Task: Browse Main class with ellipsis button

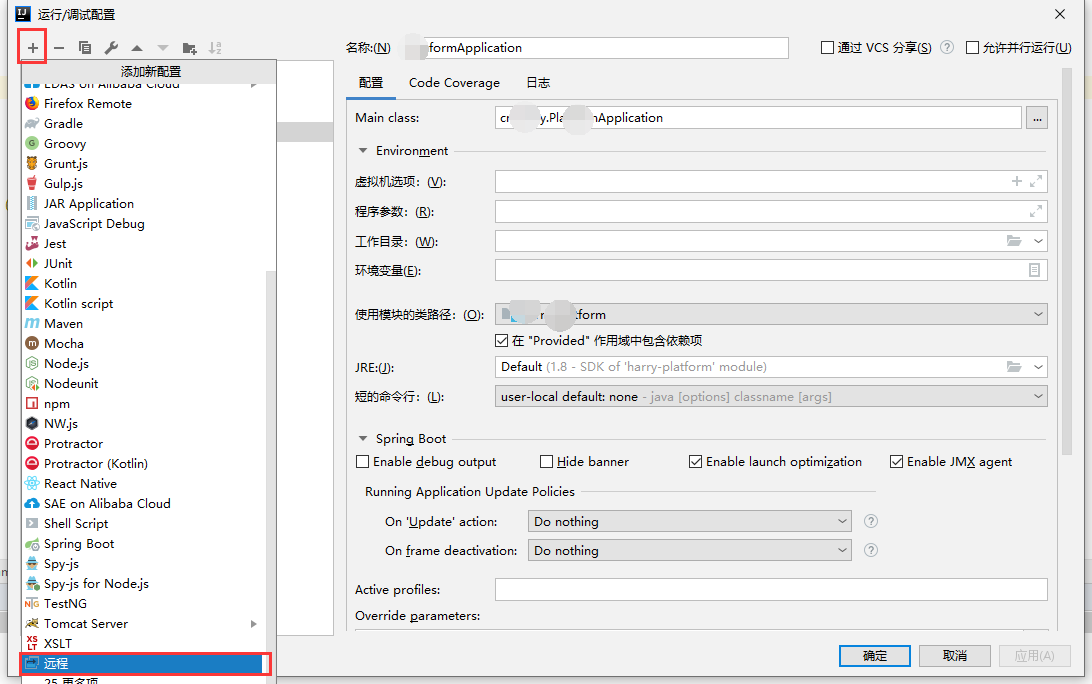Action: click(x=1037, y=118)
